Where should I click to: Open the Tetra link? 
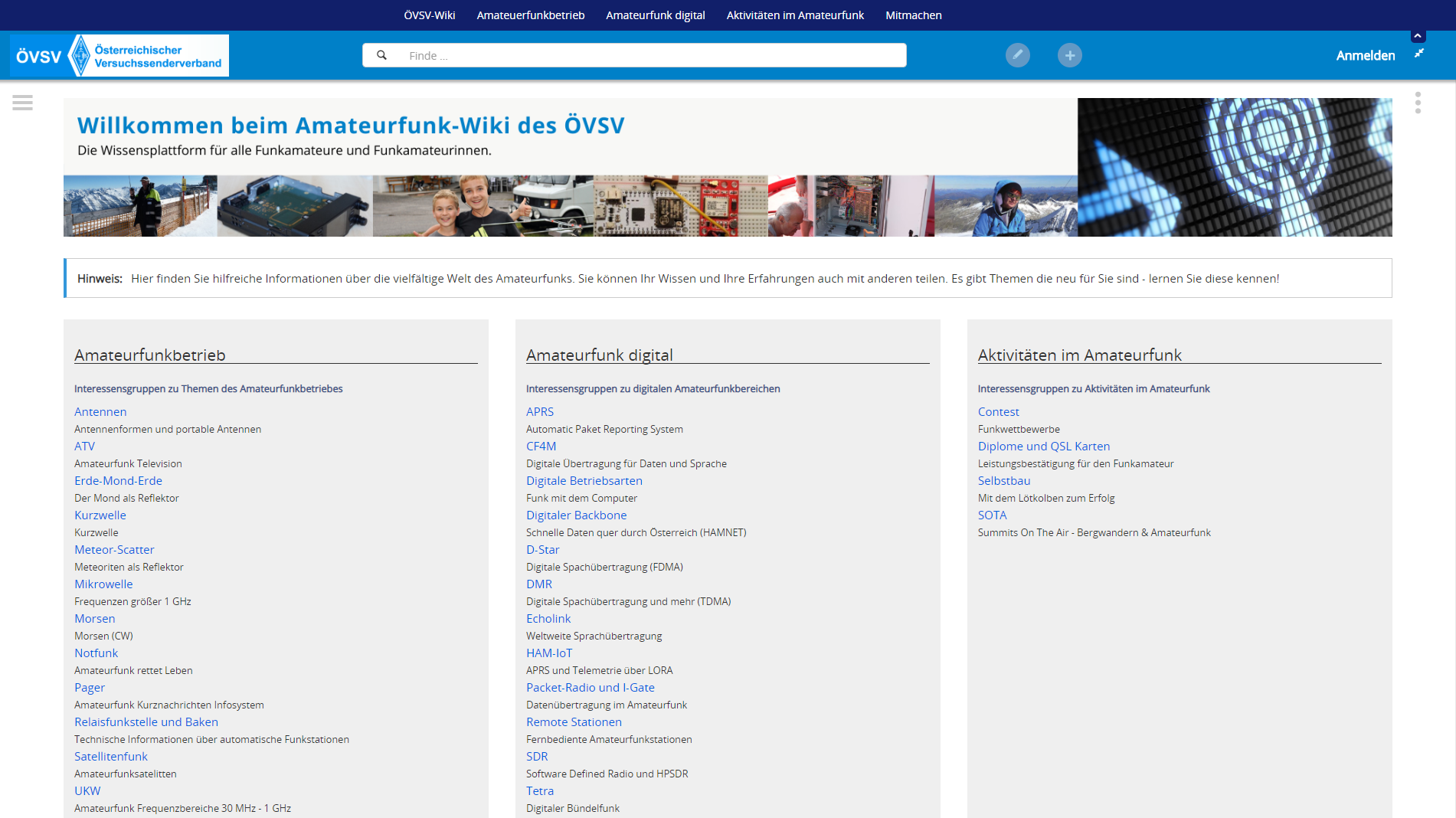[x=539, y=791]
